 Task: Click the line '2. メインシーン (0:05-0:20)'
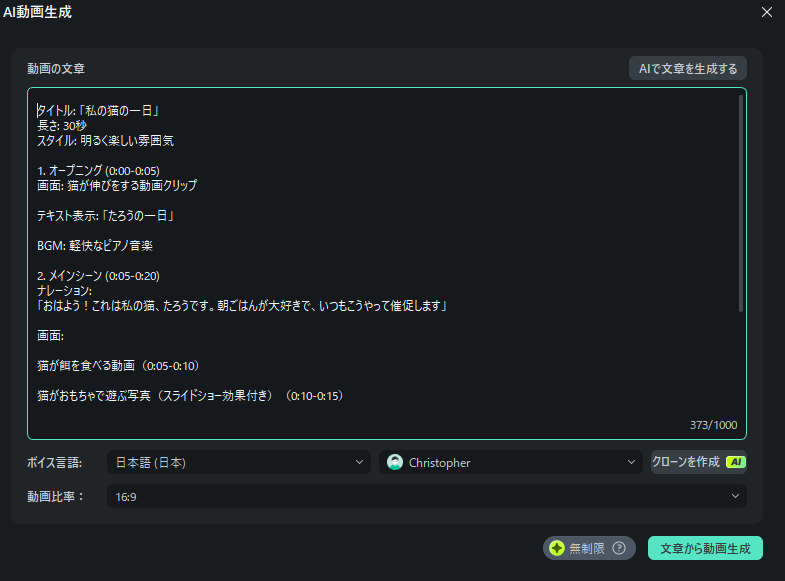click(x=99, y=276)
